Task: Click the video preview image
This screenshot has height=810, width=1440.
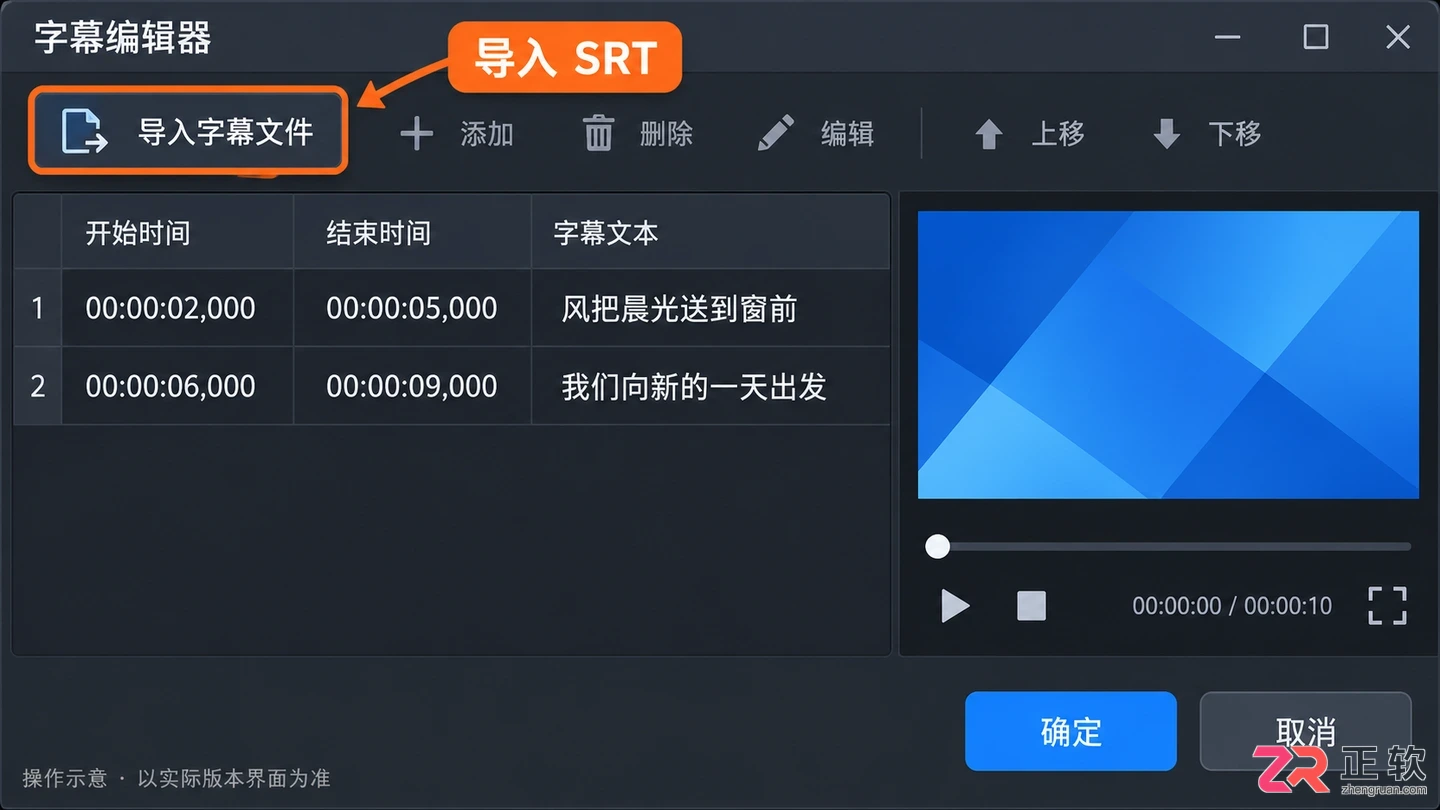Action: click(x=1168, y=354)
